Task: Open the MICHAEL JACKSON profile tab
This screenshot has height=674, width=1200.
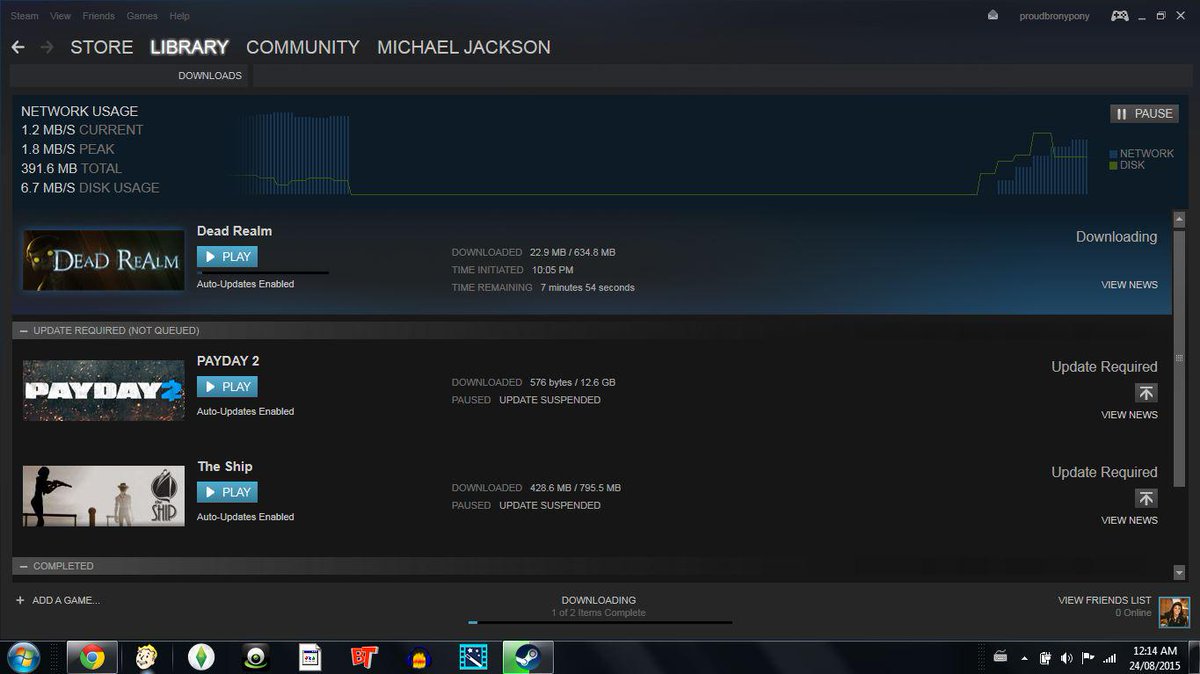Action: point(464,47)
